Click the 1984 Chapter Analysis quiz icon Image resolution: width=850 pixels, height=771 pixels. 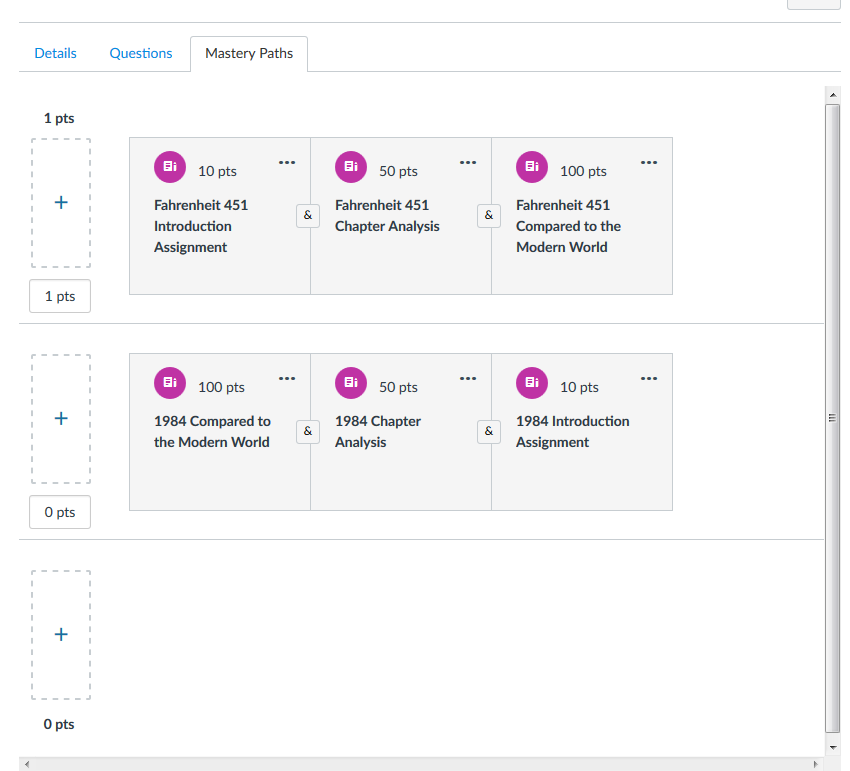point(351,383)
